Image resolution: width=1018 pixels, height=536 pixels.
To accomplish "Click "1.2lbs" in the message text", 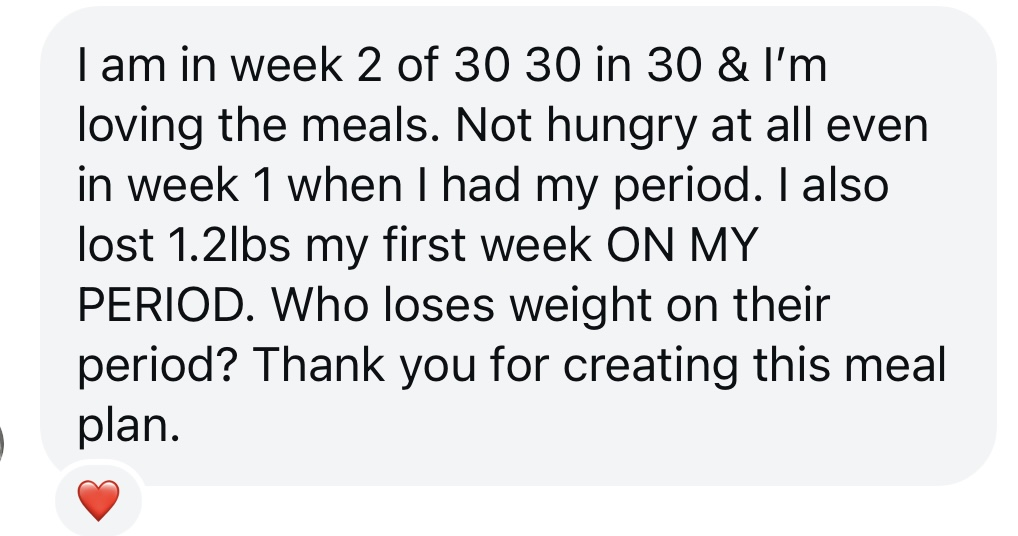I will click(x=229, y=245).
